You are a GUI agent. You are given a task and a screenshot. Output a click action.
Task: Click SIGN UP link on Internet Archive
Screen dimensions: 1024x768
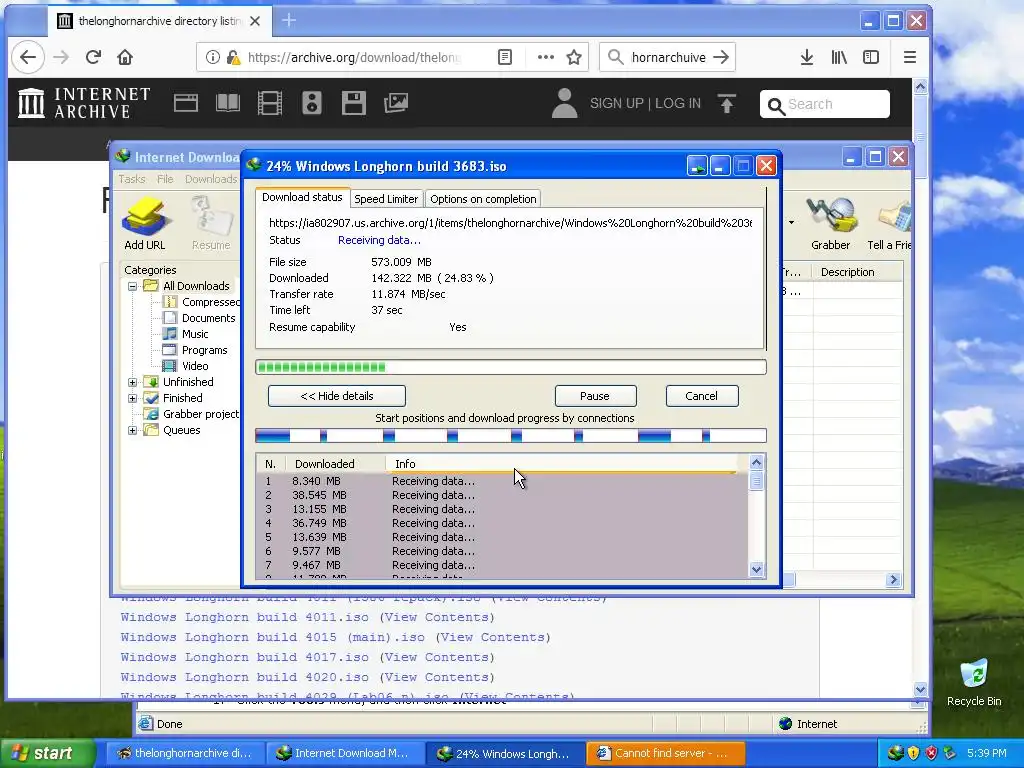point(616,103)
